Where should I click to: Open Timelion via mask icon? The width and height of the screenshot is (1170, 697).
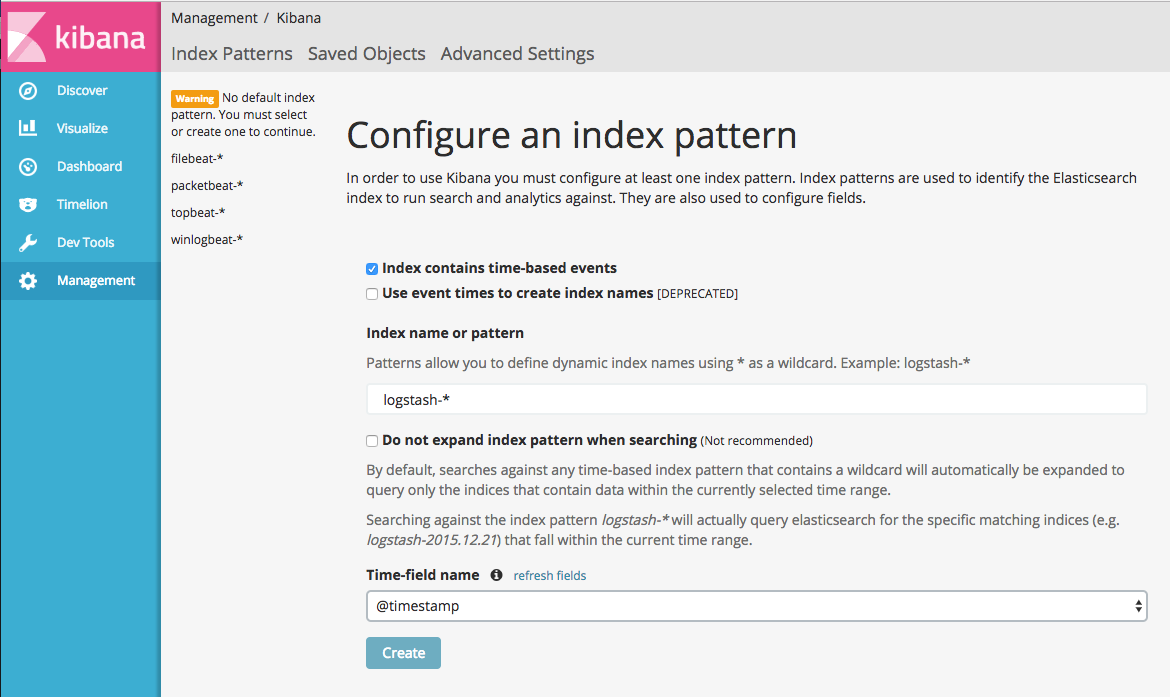[28, 204]
